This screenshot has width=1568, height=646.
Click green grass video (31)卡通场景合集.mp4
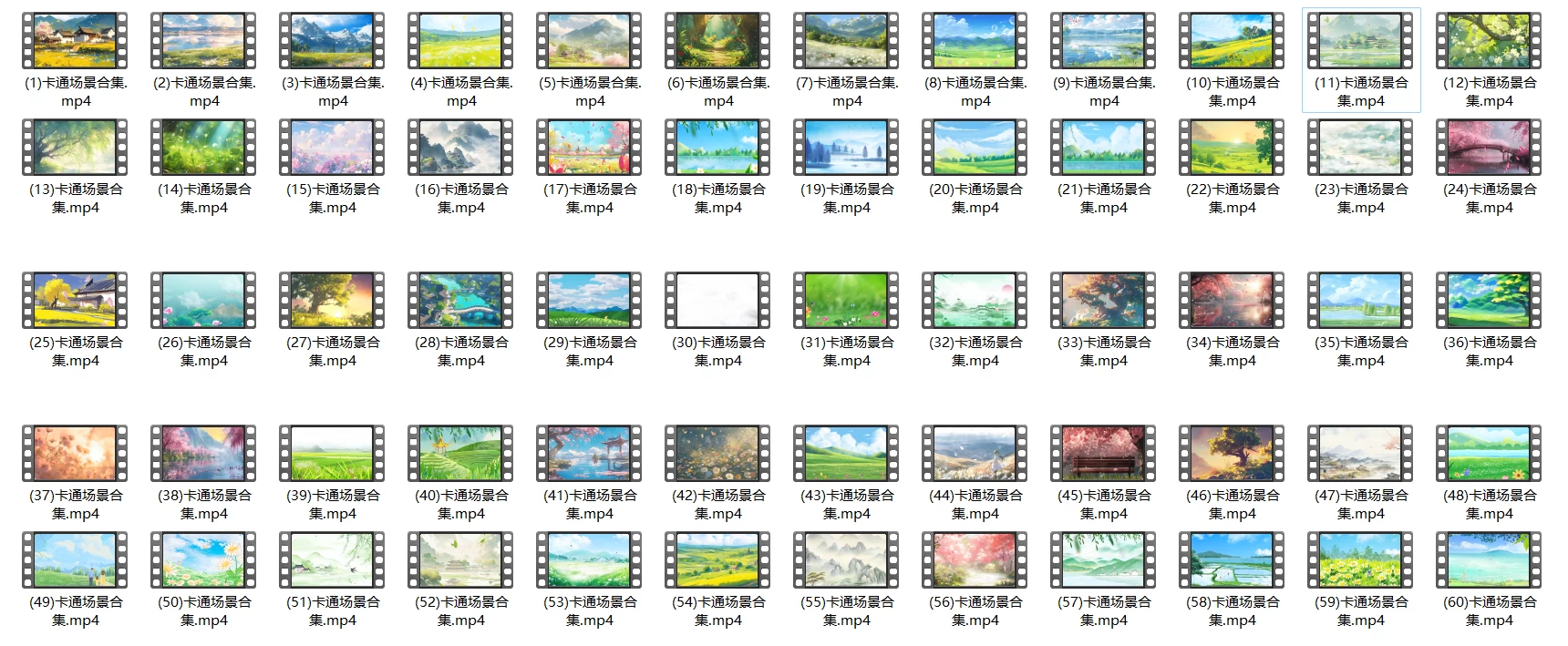847,300
